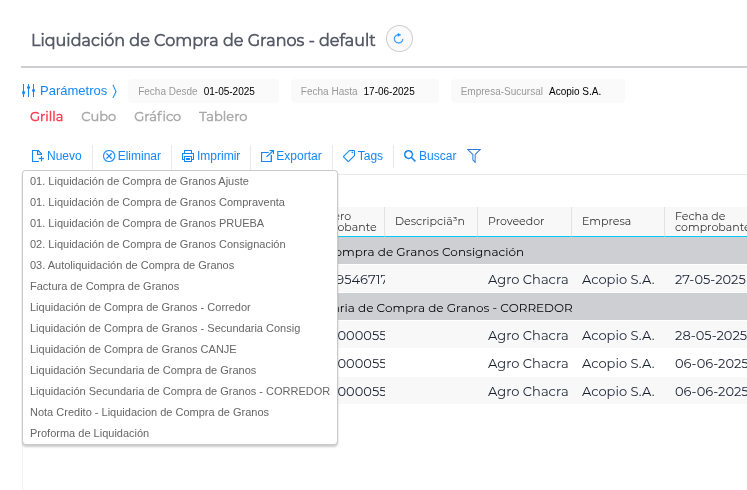Viewport: 747px width, 490px height.
Task: Click the refresh icon beside the title
Action: tap(399, 39)
